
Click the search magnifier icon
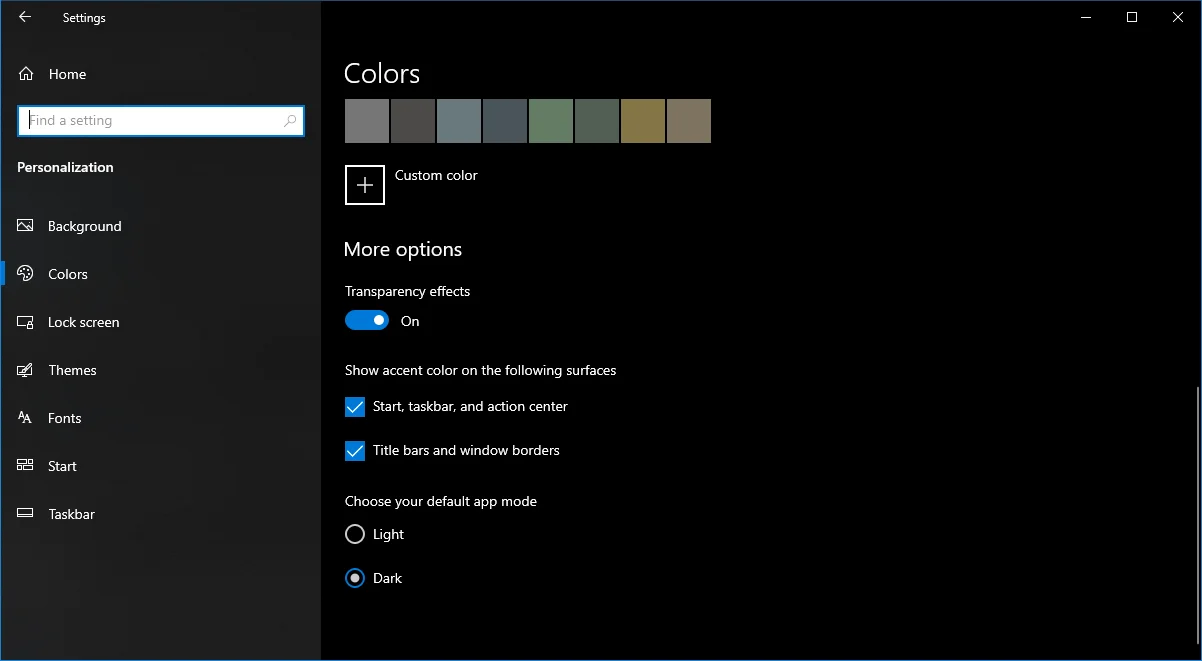pos(290,121)
